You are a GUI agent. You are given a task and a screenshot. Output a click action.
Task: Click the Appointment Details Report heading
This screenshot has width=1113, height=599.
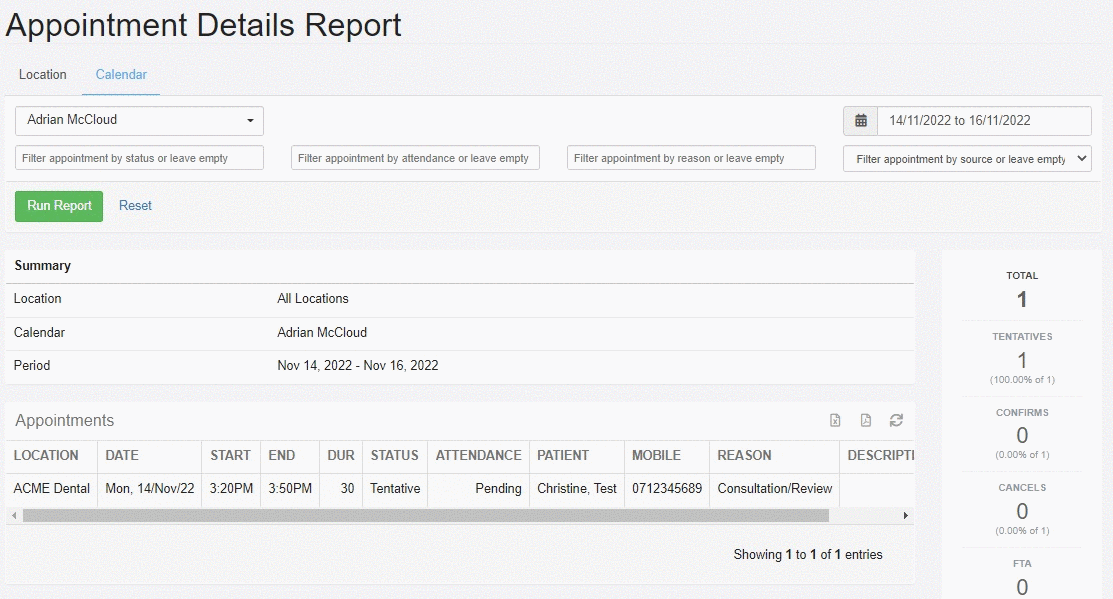pyautogui.click(x=203, y=26)
